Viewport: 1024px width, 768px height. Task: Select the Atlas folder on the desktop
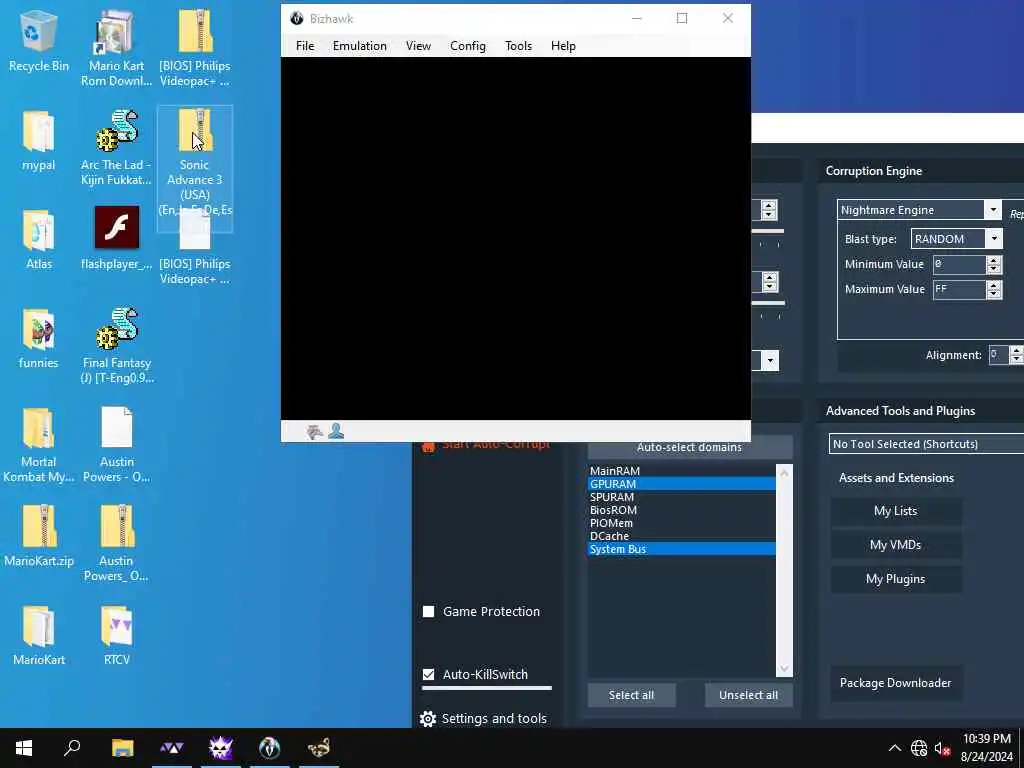(39, 240)
